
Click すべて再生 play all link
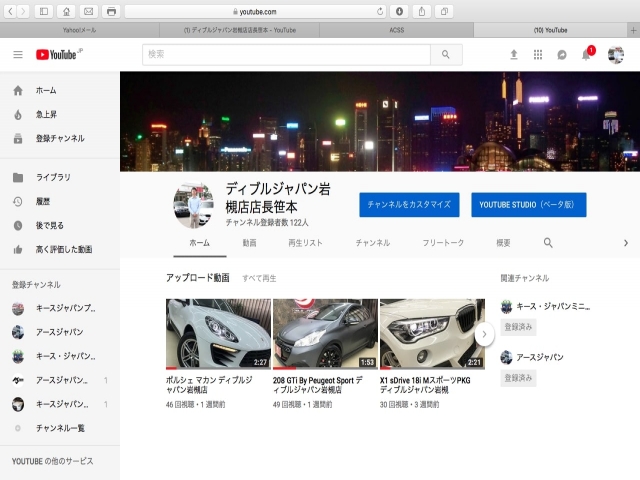pyautogui.click(x=259, y=278)
